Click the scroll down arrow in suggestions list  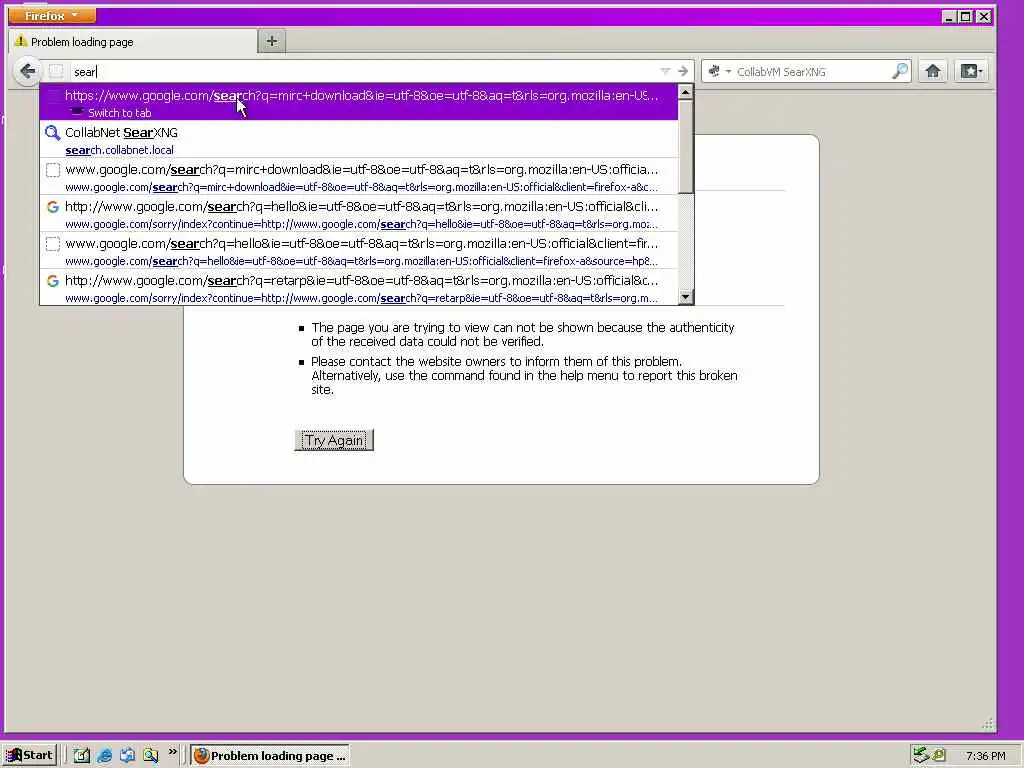point(685,297)
